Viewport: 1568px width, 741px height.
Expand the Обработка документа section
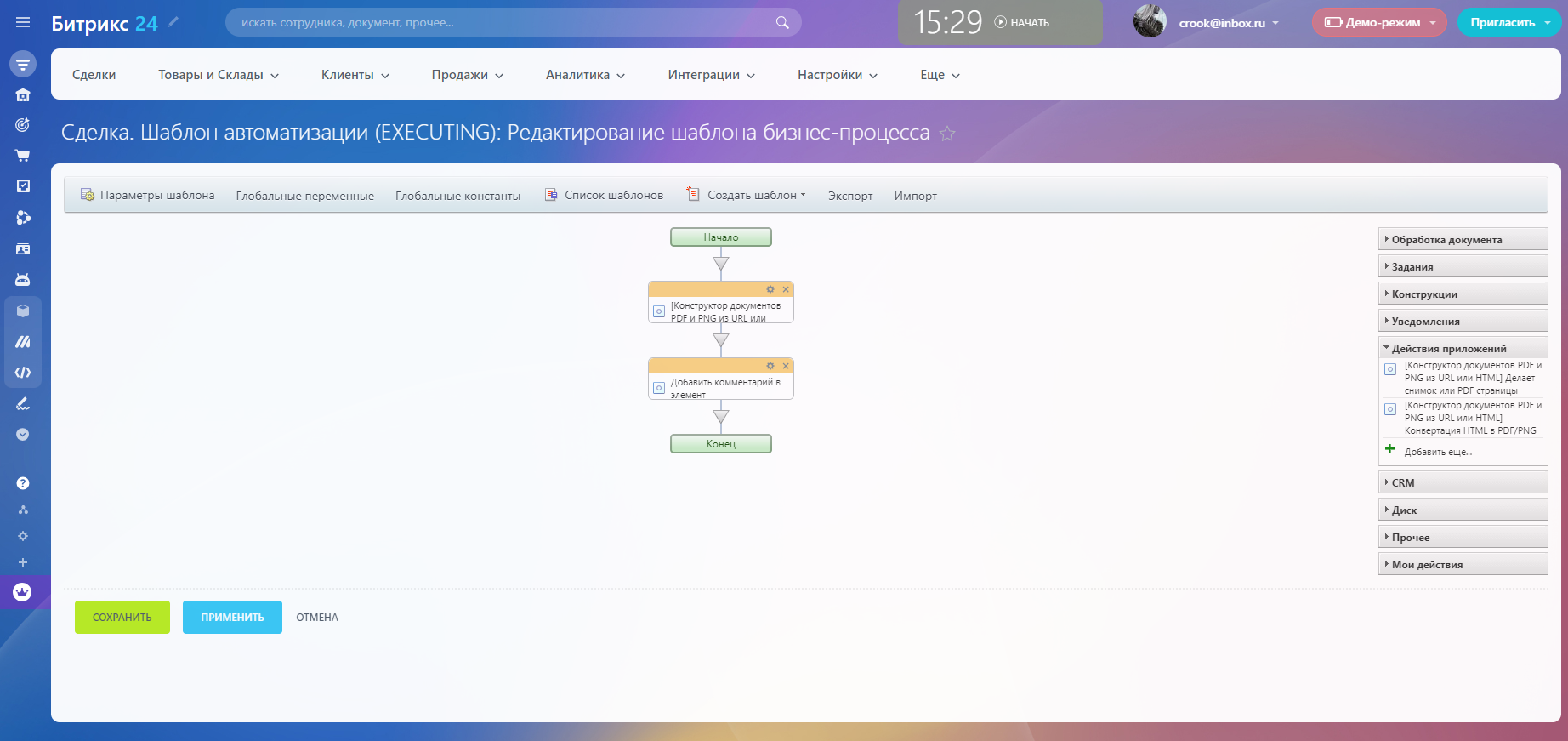pos(1463,239)
